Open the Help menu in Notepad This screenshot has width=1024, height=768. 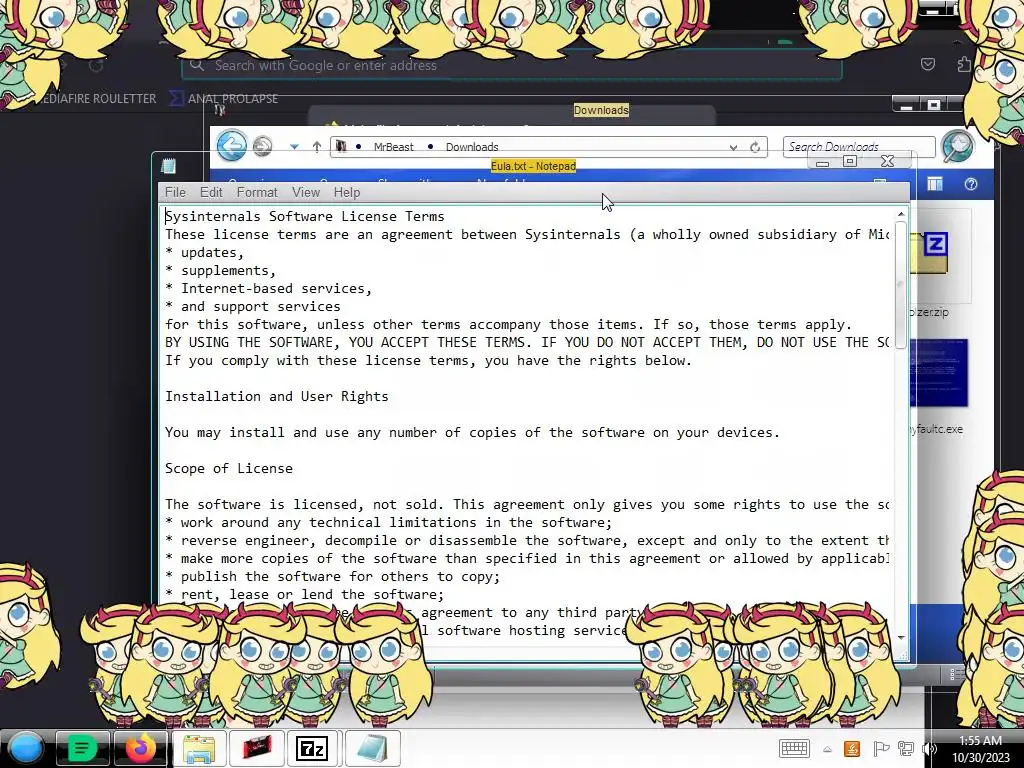347,192
